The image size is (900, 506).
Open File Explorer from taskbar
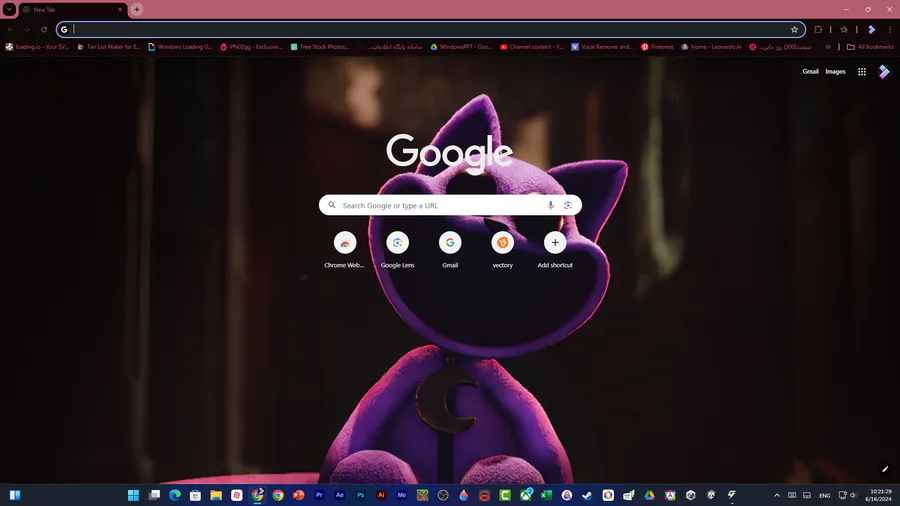[216, 495]
